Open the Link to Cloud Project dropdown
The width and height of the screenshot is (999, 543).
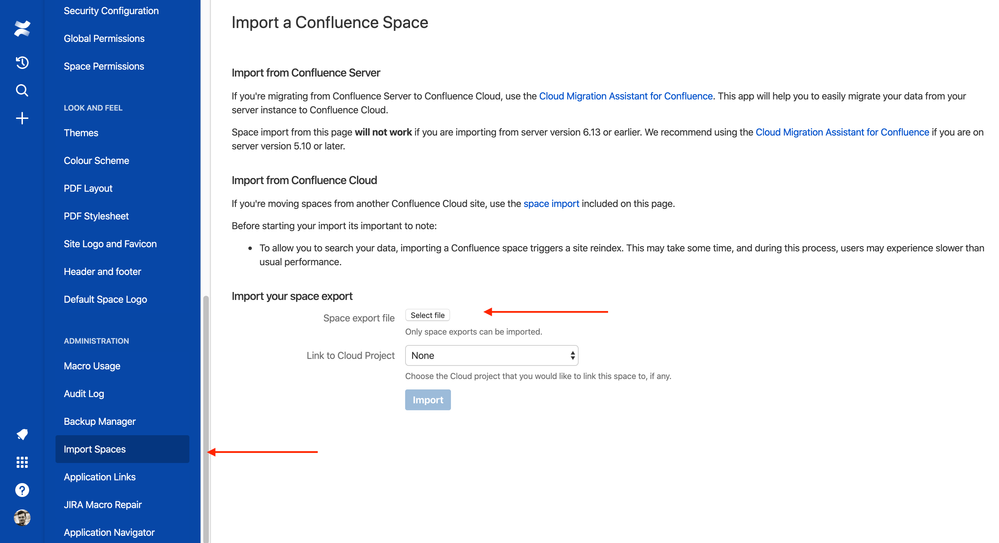tap(492, 356)
